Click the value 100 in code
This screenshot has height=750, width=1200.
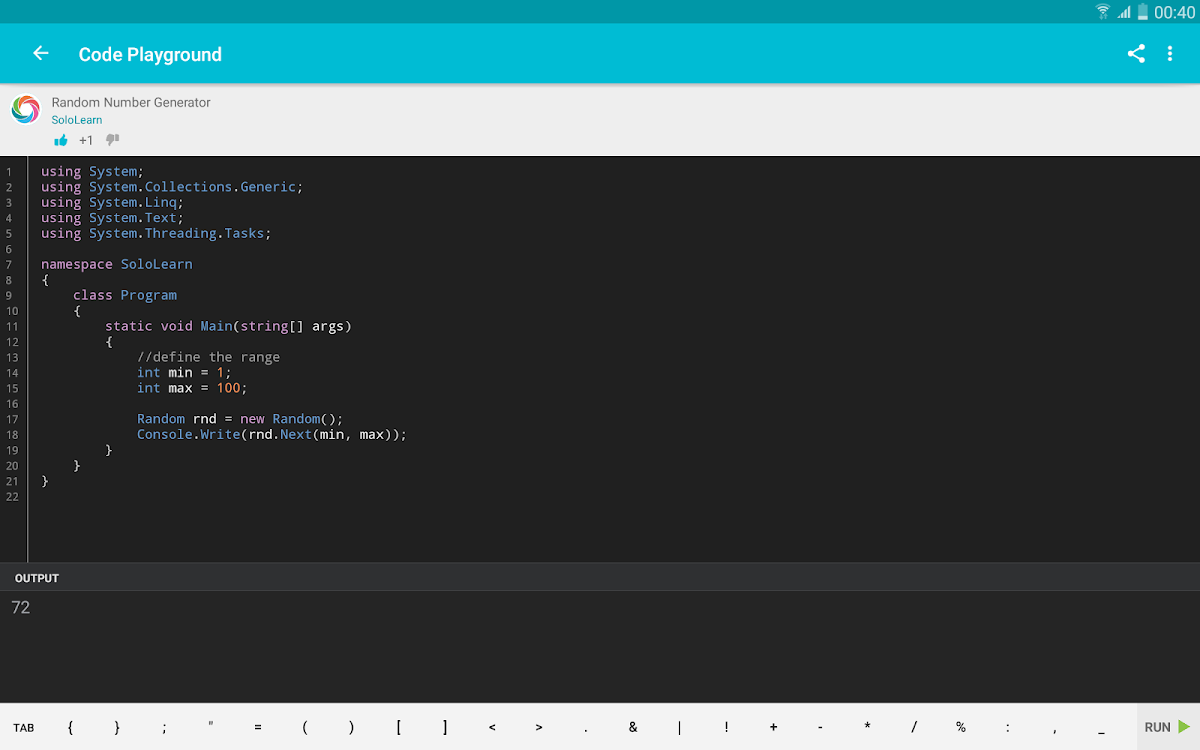229,388
